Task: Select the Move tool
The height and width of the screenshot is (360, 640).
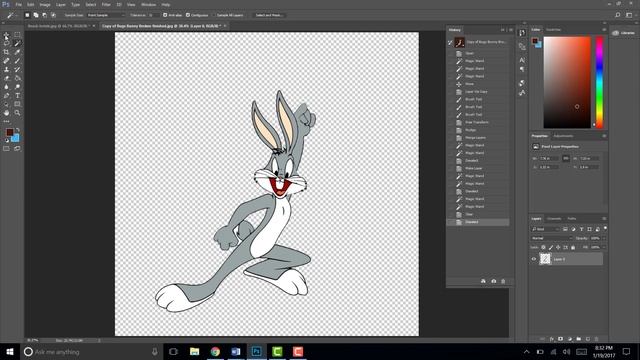Action: [x=6, y=35]
